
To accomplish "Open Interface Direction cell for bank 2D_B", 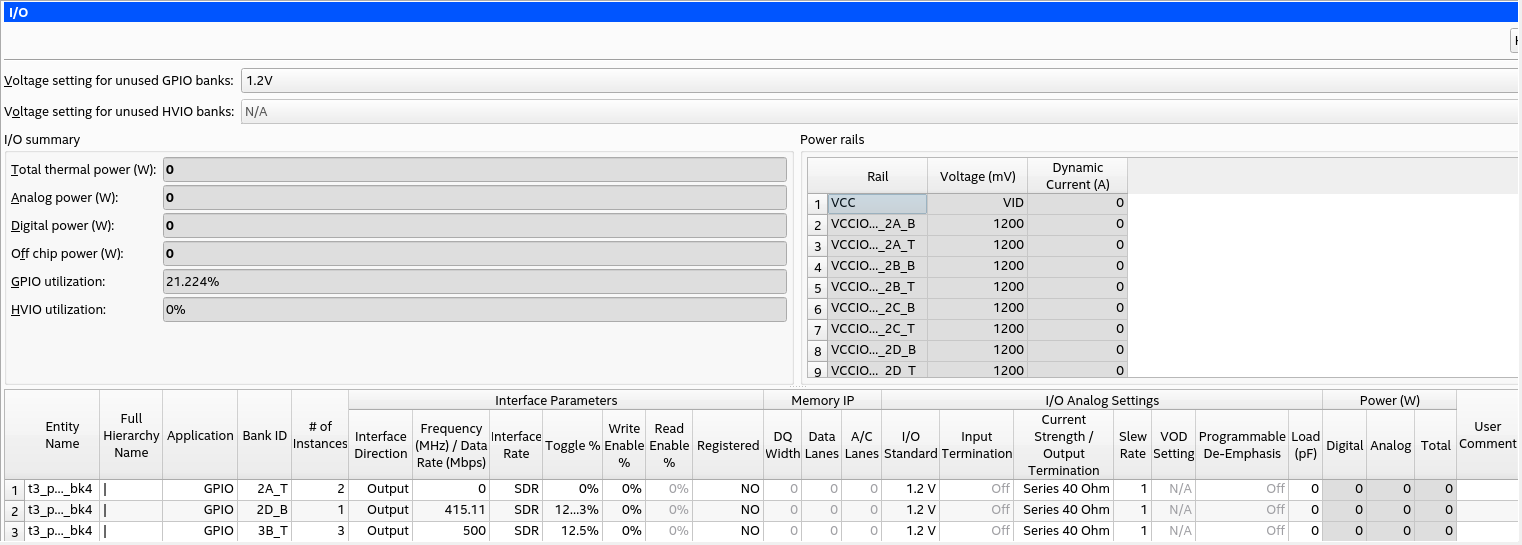I will pyautogui.click(x=380, y=510).
